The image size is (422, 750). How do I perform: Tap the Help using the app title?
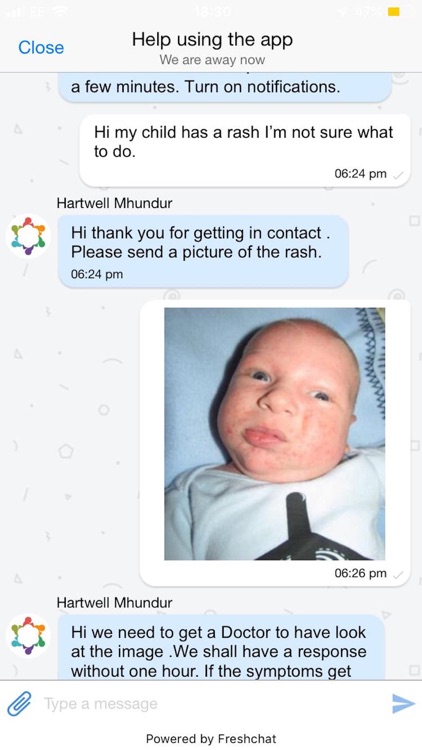(x=212, y=39)
